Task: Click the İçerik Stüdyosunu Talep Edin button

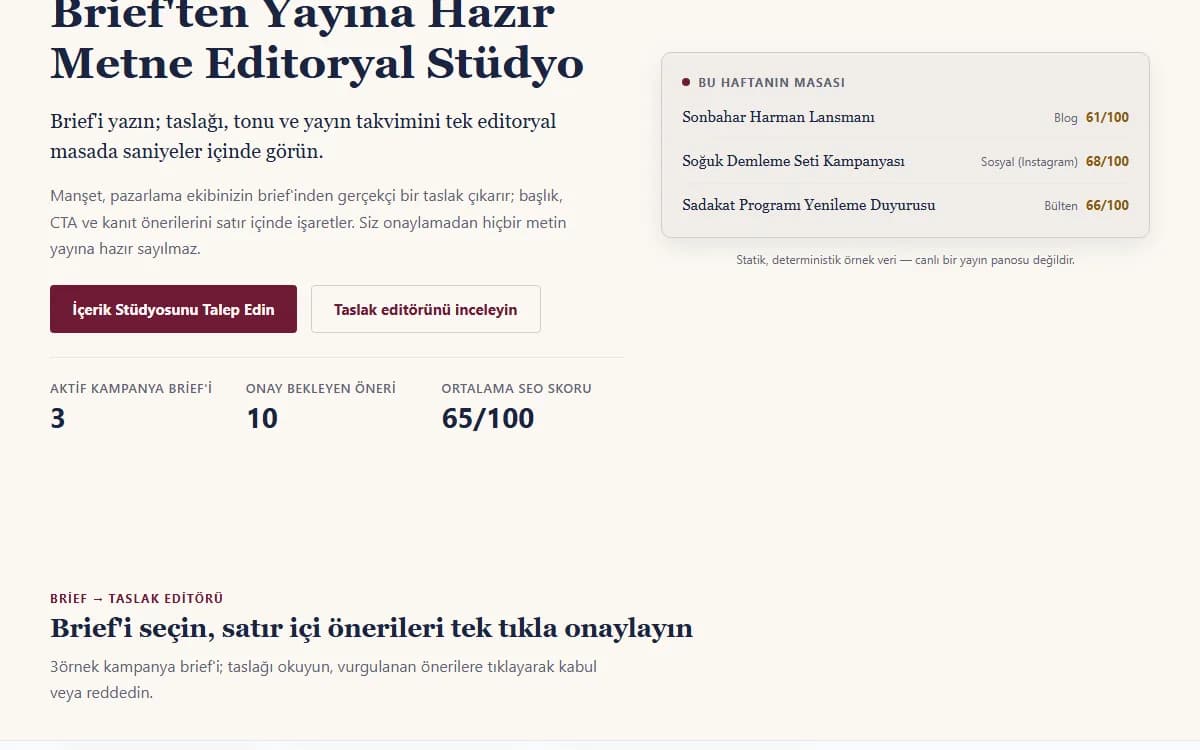Action: (173, 309)
